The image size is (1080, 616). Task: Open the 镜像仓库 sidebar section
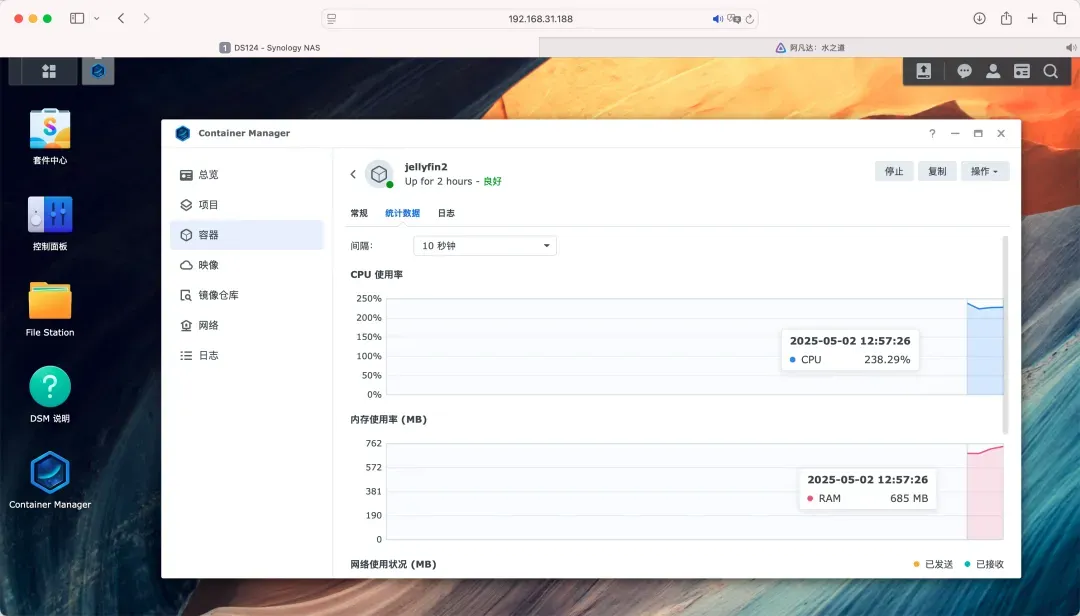pyautogui.click(x=247, y=295)
